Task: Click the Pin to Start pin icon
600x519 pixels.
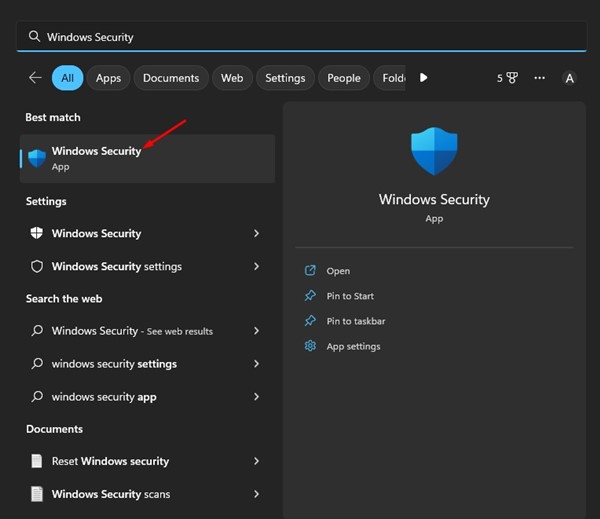Action: [x=310, y=296]
